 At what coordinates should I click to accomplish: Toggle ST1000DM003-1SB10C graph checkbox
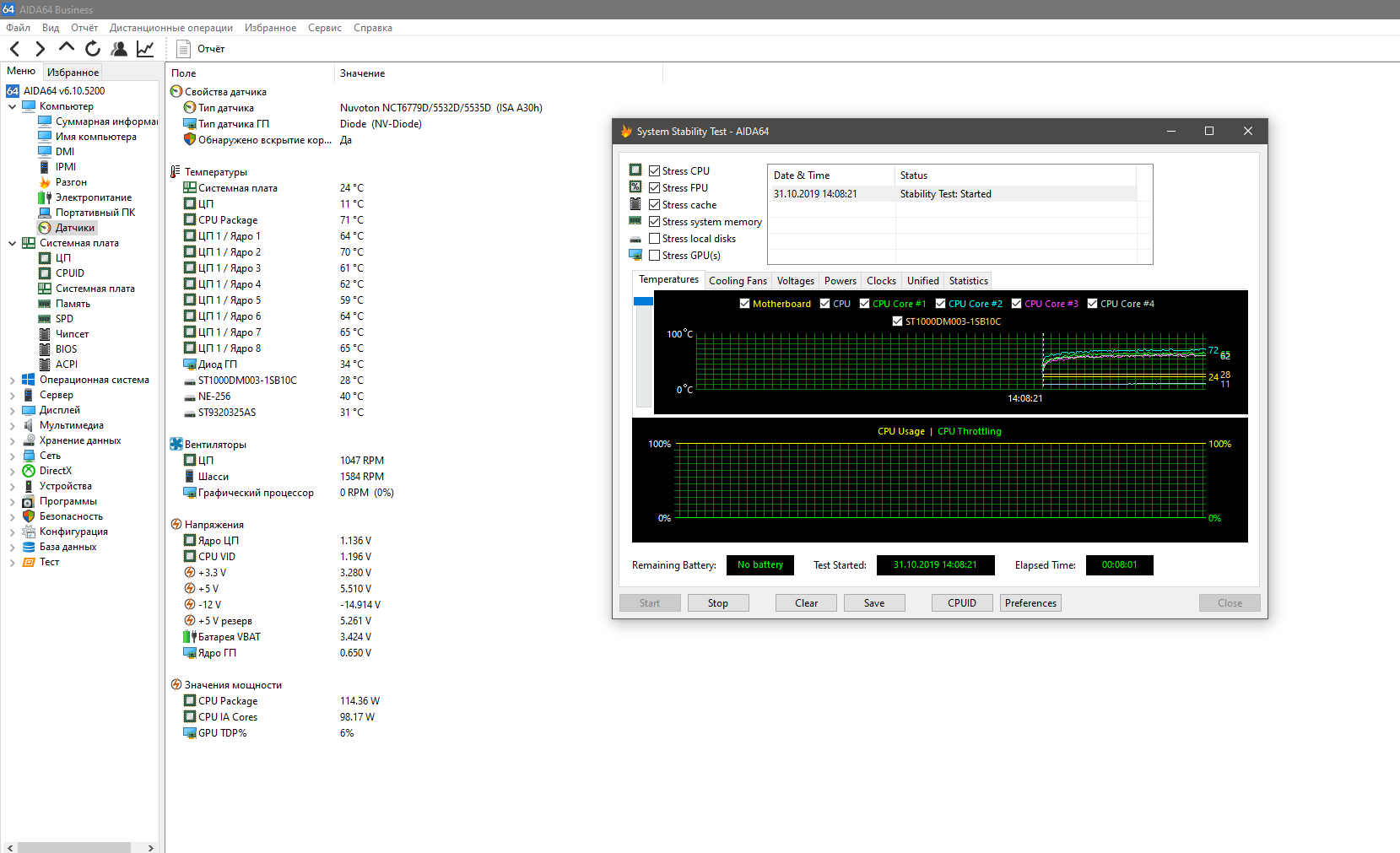(897, 321)
